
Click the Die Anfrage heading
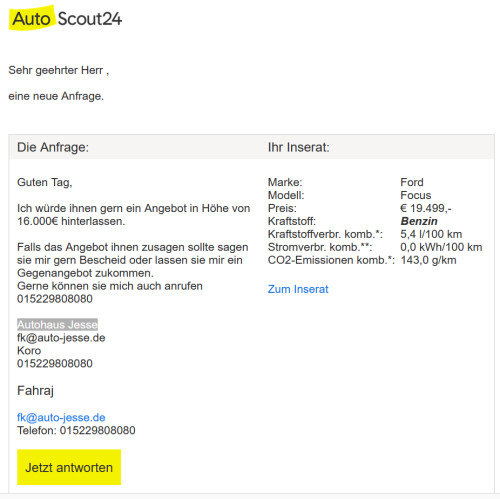pyautogui.click(x=53, y=147)
